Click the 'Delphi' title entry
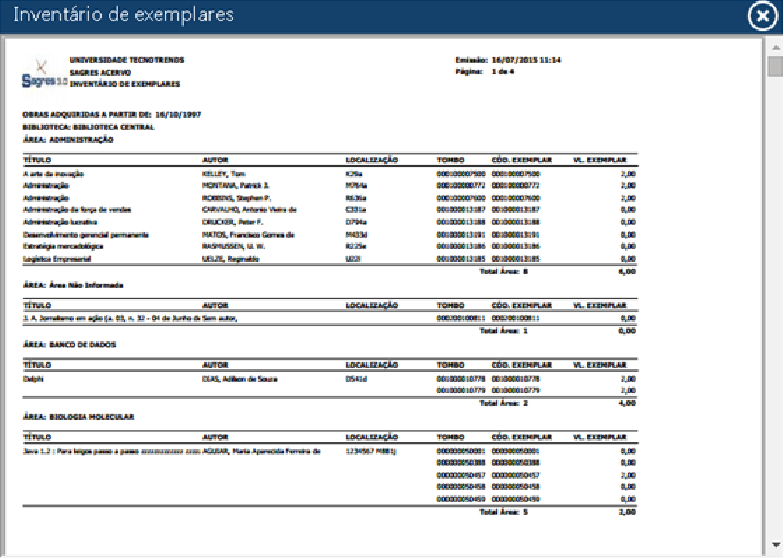The image size is (783, 560). tap(30, 379)
